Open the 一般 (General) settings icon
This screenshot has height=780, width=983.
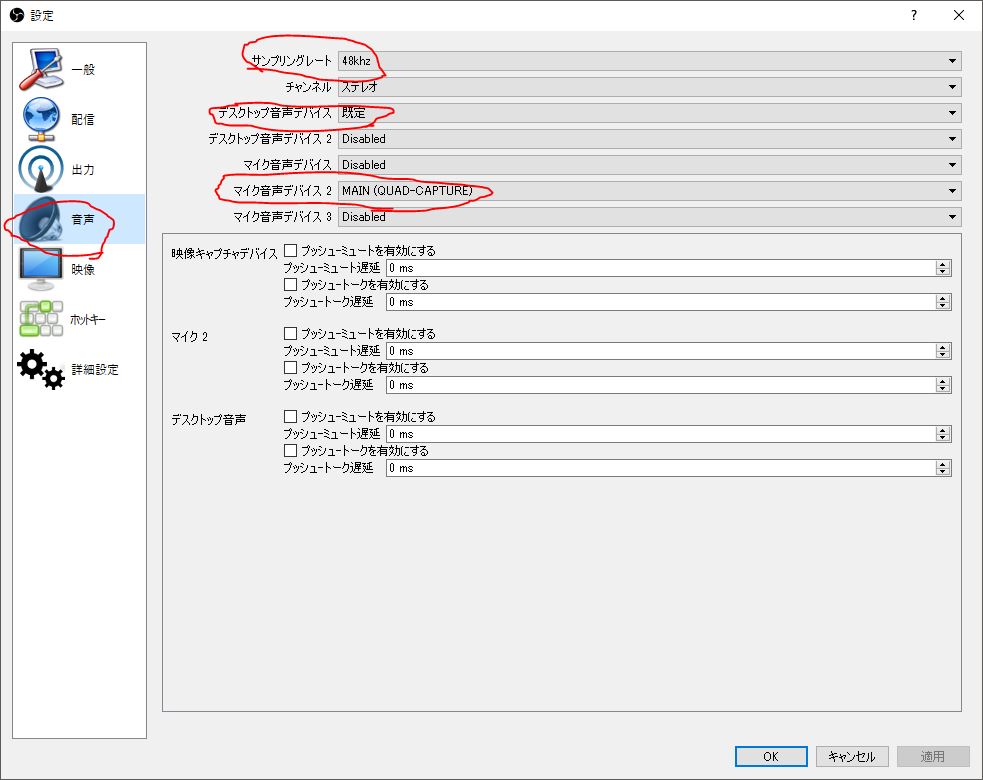[41, 69]
